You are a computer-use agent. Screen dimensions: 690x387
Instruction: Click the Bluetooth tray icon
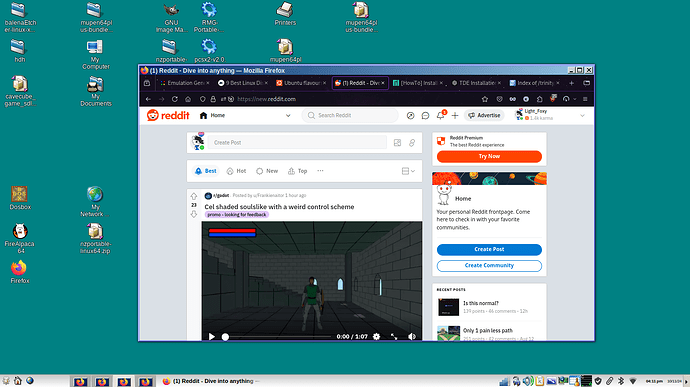621,381
